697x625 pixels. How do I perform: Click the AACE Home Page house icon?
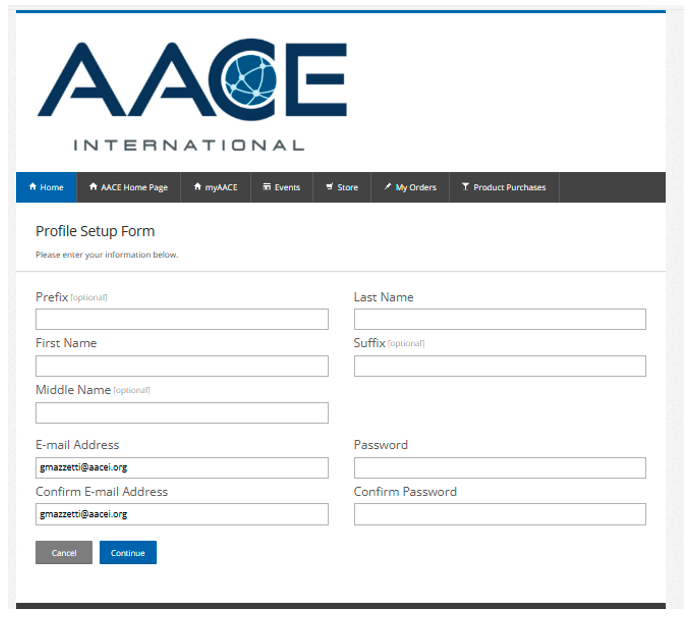93,187
